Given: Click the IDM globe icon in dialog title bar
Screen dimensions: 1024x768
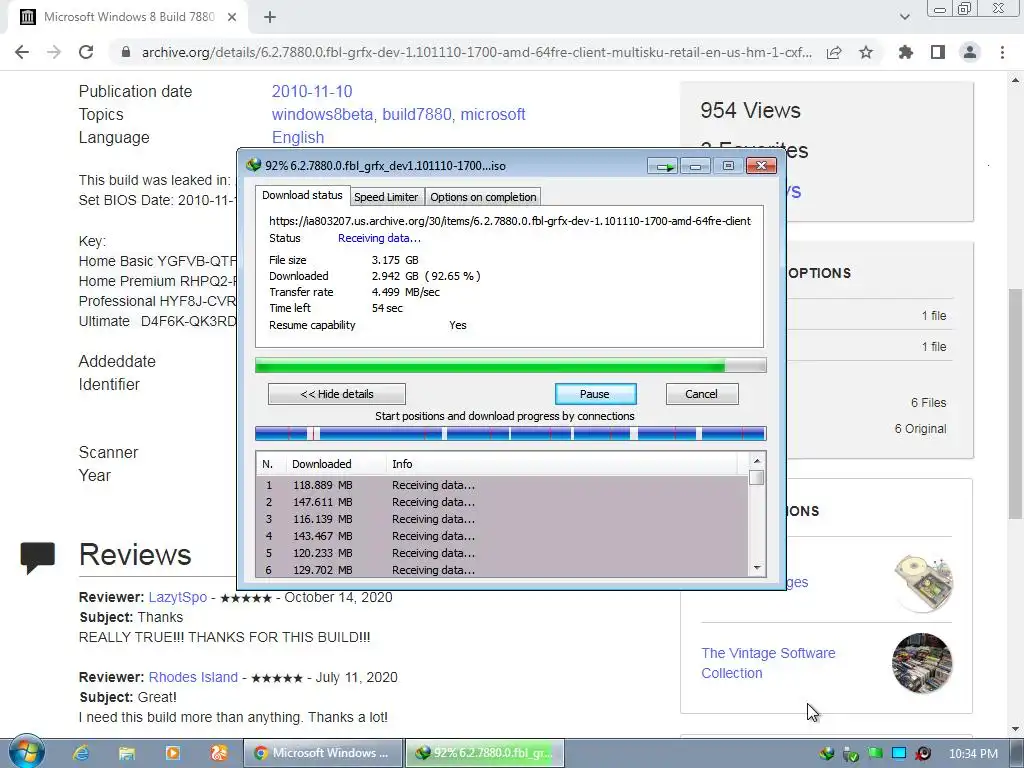Looking at the screenshot, I should click(x=253, y=165).
